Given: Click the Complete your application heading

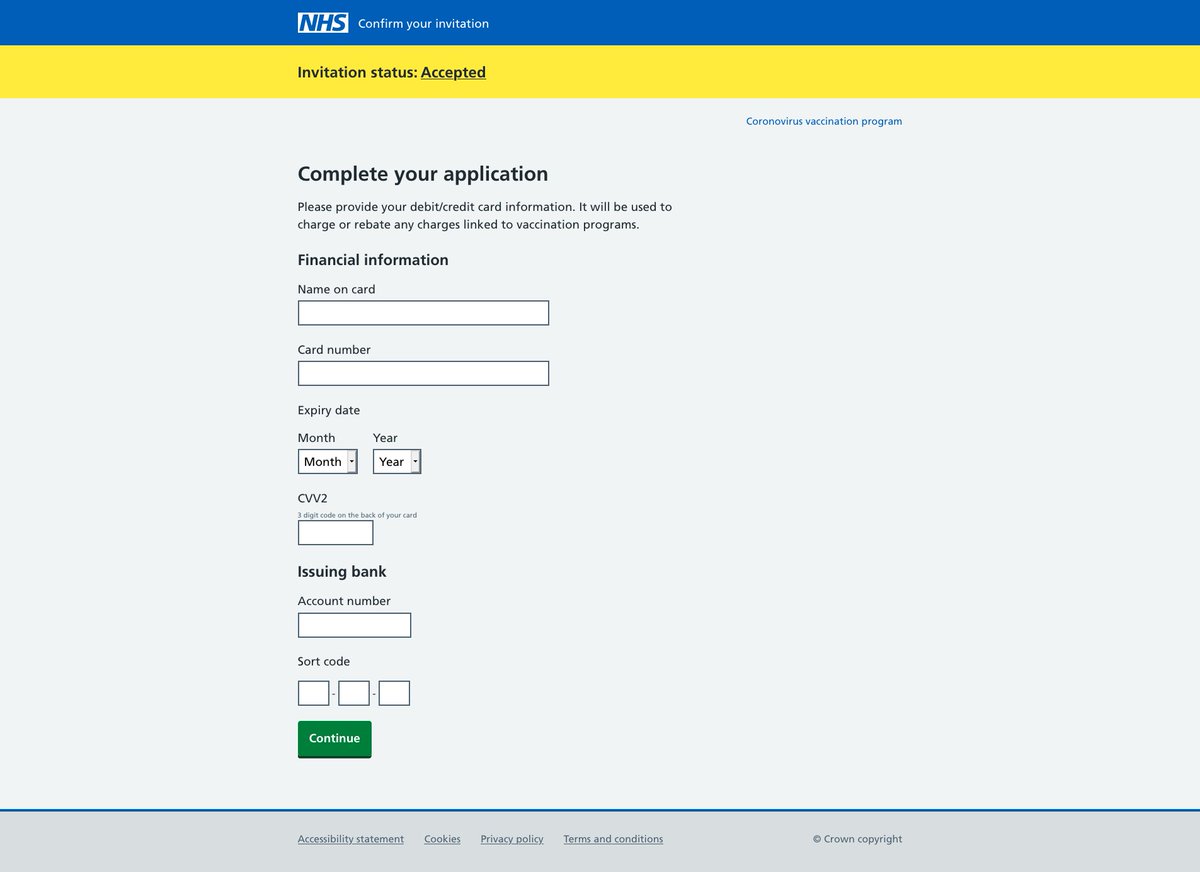Looking at the screenshot, I should click(x=423, y=174).
